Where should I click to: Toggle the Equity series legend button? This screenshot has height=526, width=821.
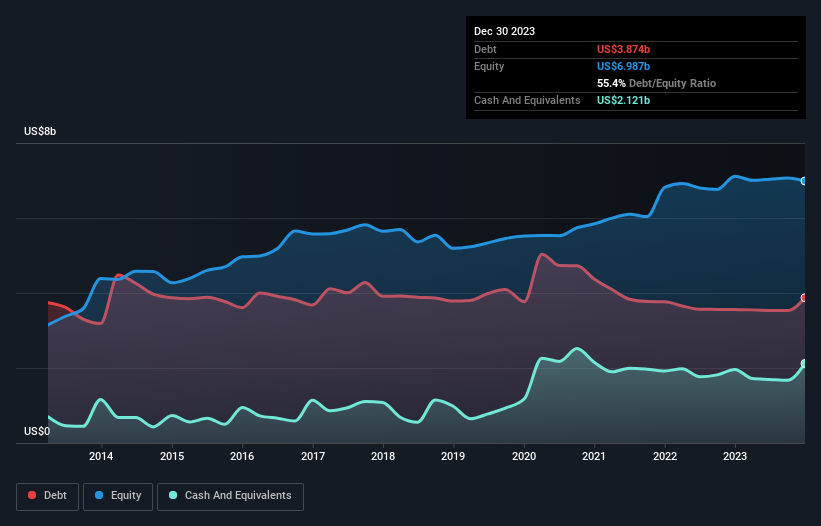[118, 496]
